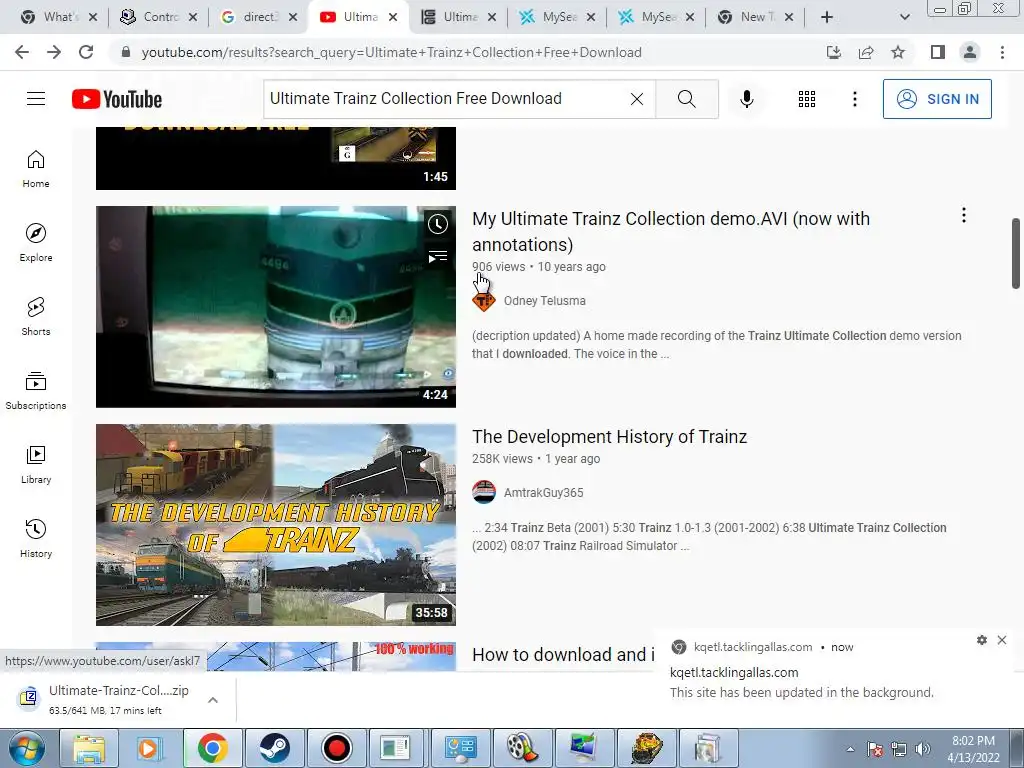The width and height of the screenshot is (1024, 768).
Task: Open the 1:45 video thumbnail at top
Action: pos(276,159)
